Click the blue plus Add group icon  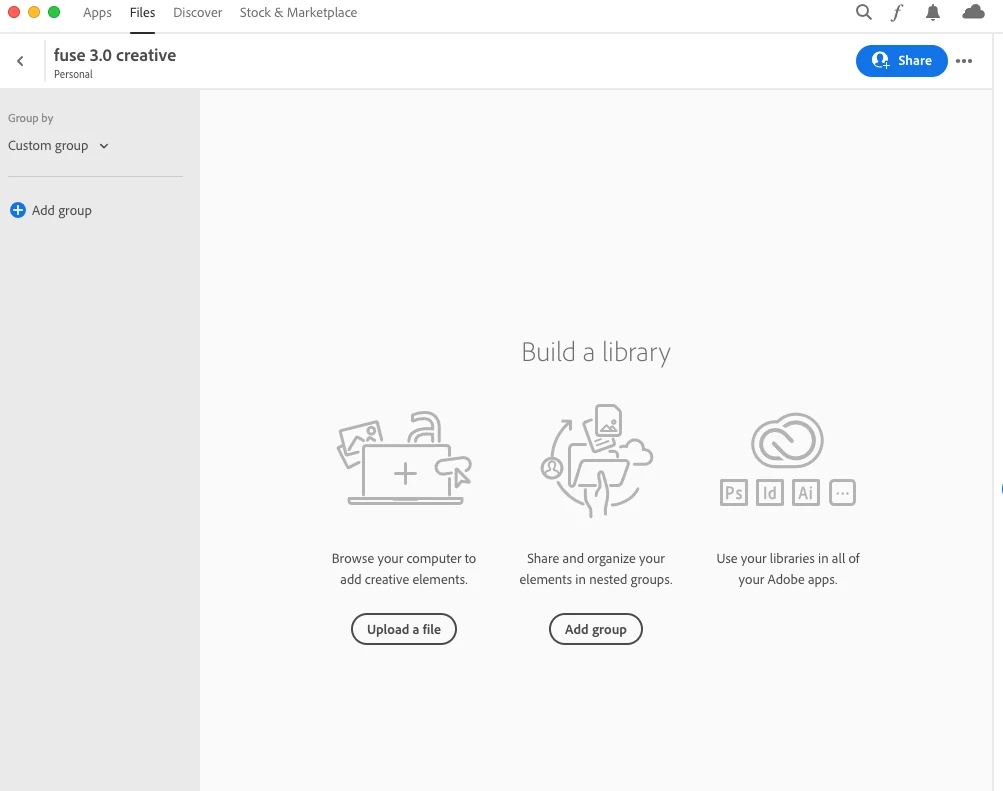tap(18, 210)
